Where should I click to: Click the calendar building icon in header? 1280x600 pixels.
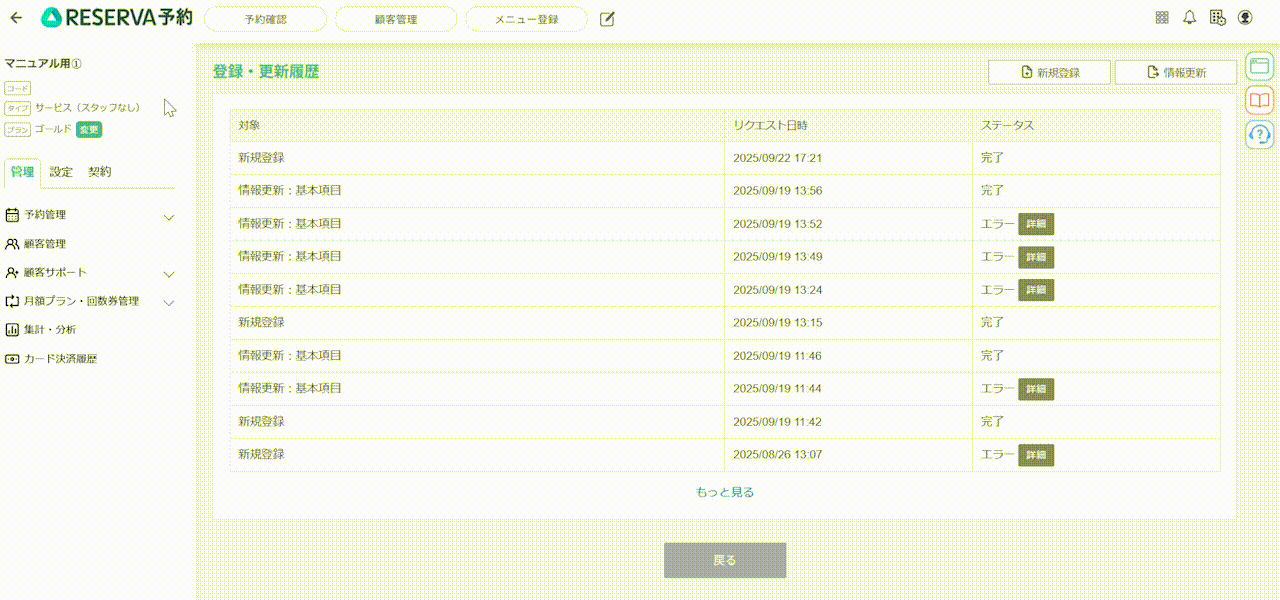pos(1217,17)
